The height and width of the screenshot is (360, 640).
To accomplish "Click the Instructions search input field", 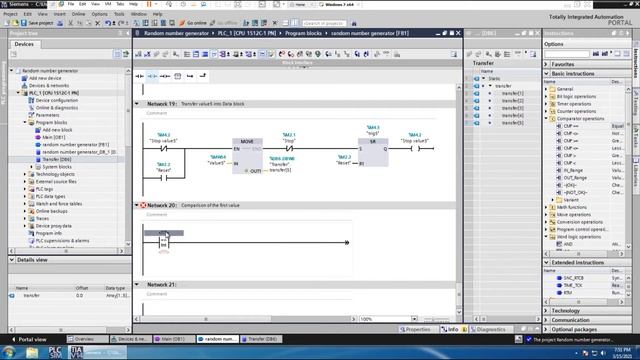I will click(567, 54).
